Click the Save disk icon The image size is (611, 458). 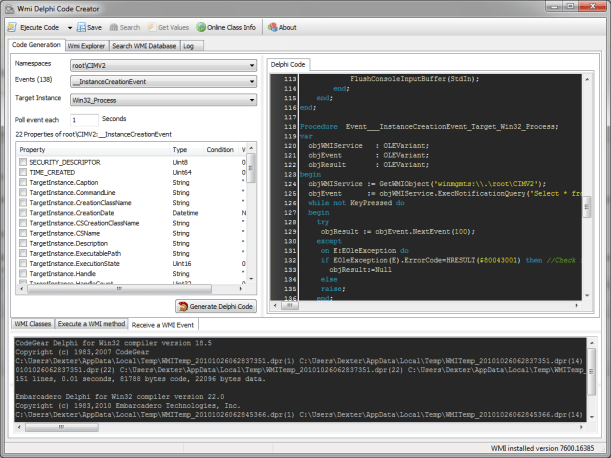click(x=80, y=28)
